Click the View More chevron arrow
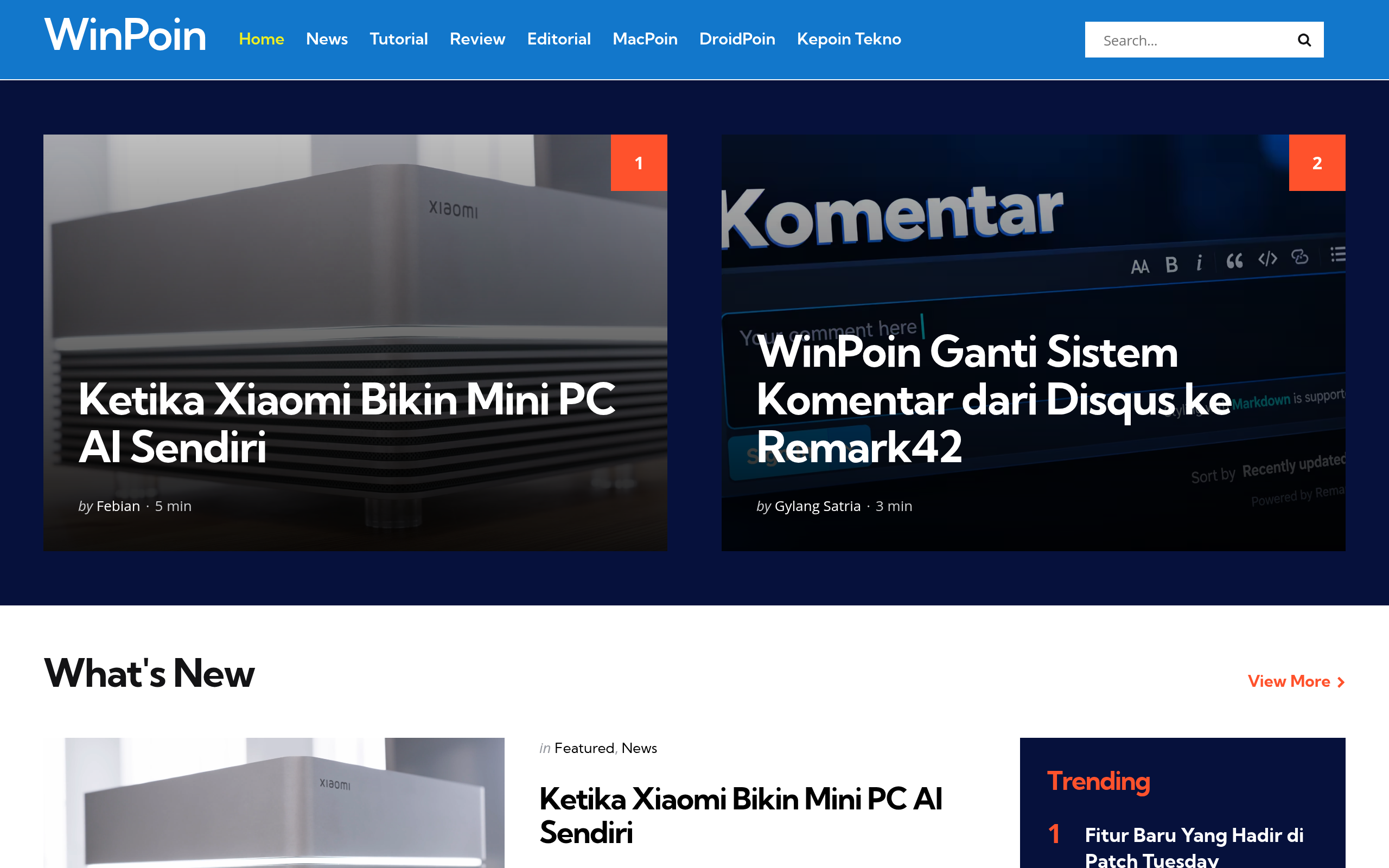Screen dimensions: 1389x868 coord(1341,682)
